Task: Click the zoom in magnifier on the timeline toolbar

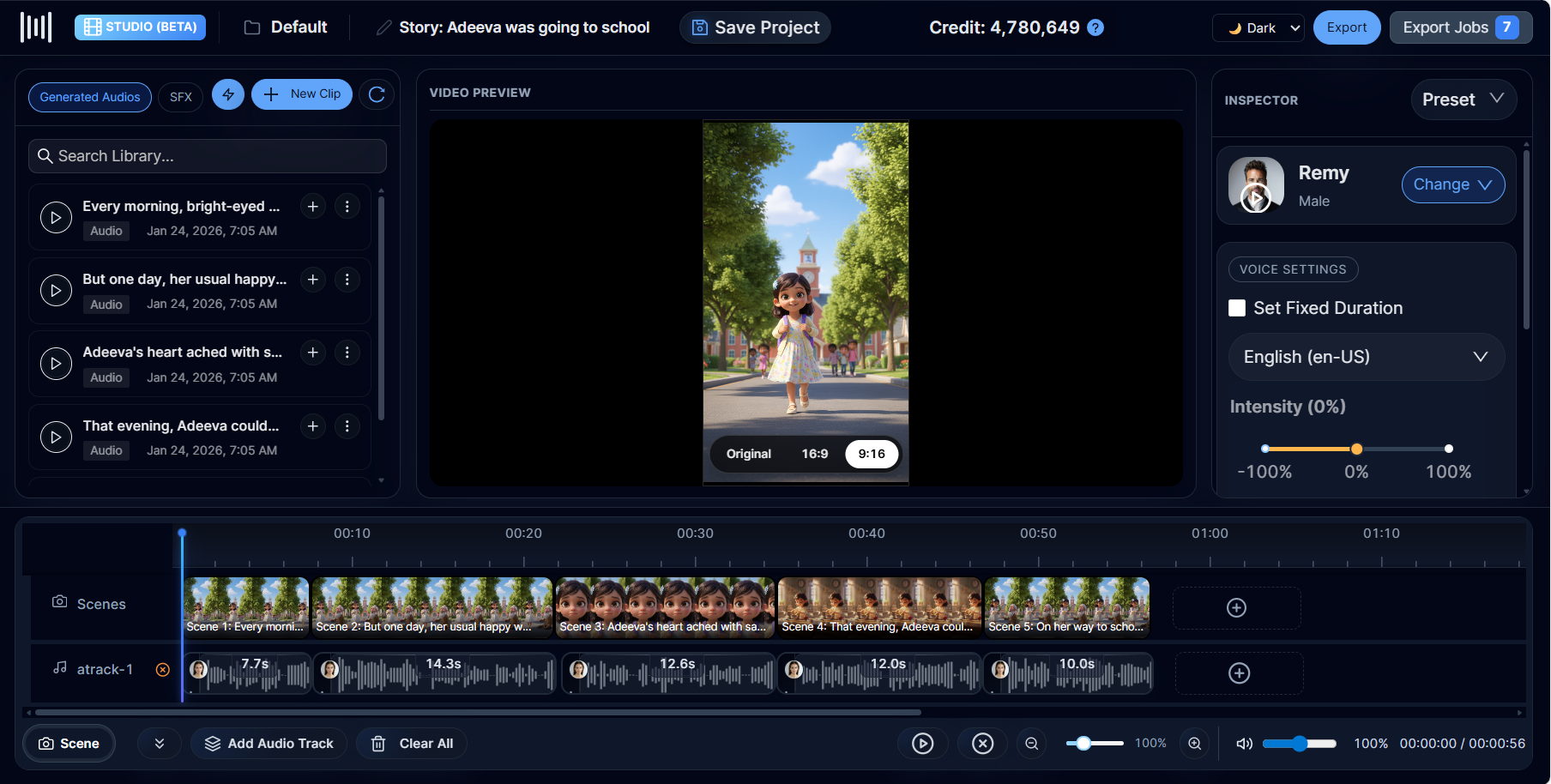Action: click(1194, 744)
